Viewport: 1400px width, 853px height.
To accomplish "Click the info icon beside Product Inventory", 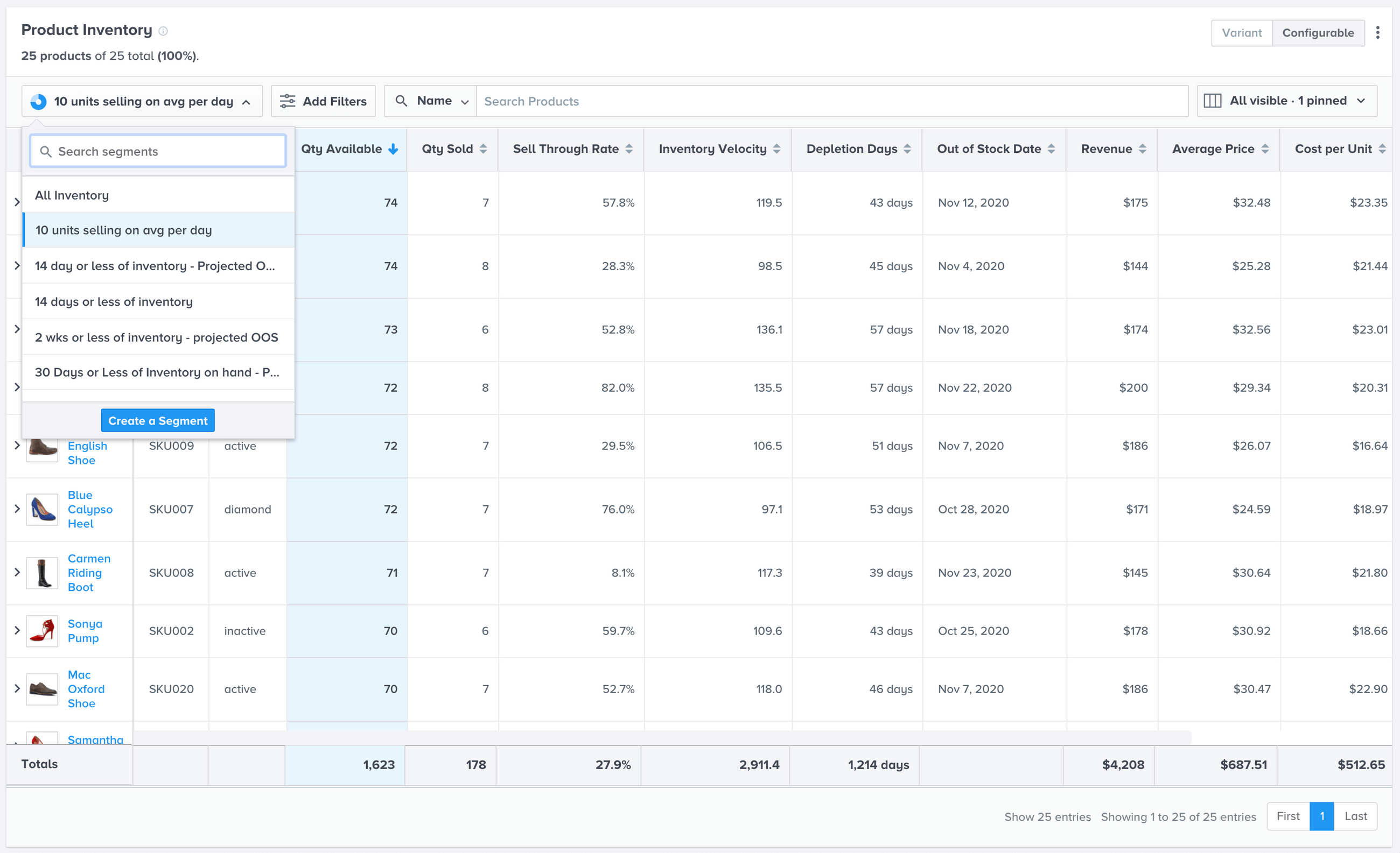I will click(x=164, y=31).
